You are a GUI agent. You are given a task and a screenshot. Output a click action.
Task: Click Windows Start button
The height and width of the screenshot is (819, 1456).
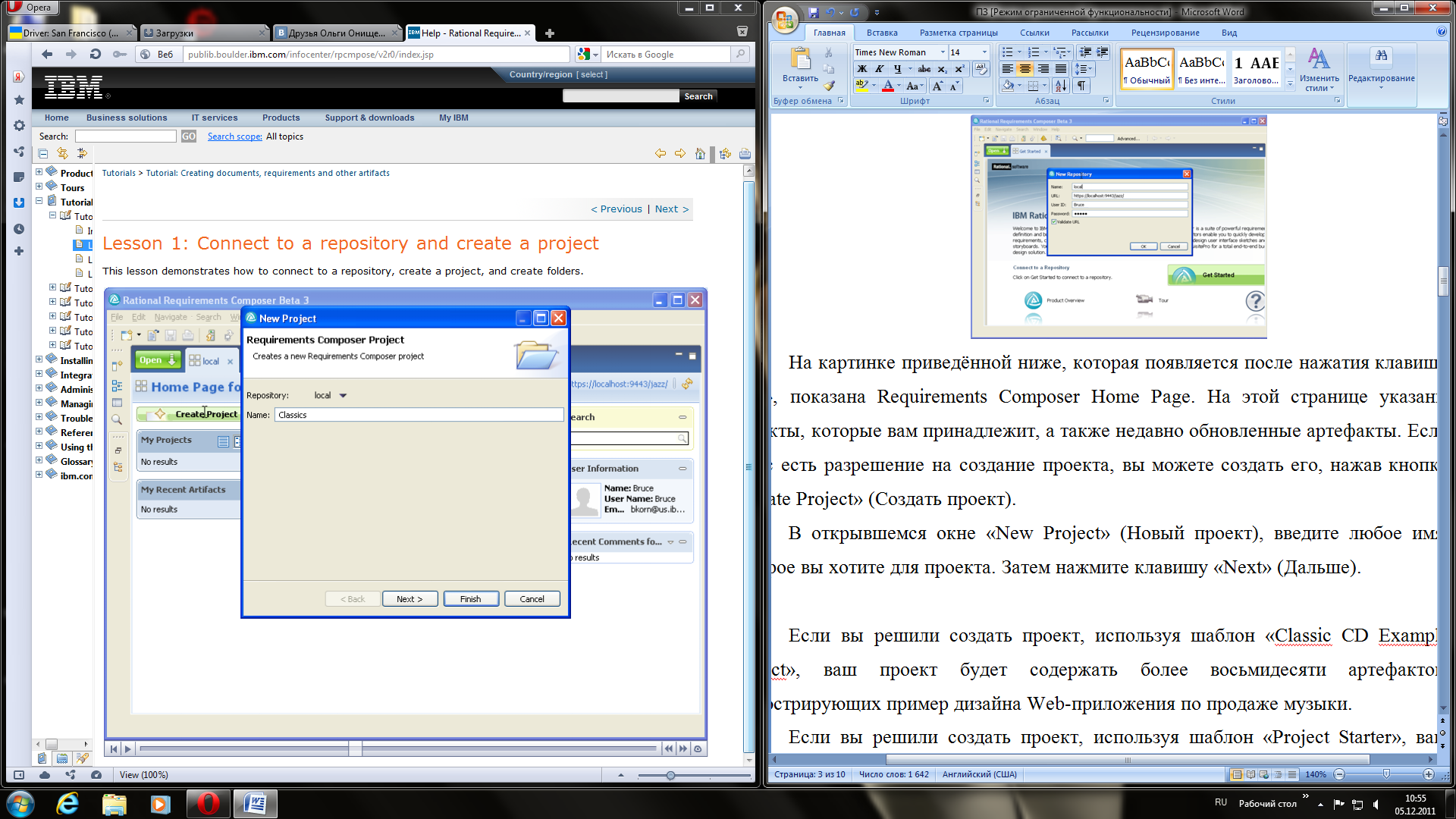[20, 803]
